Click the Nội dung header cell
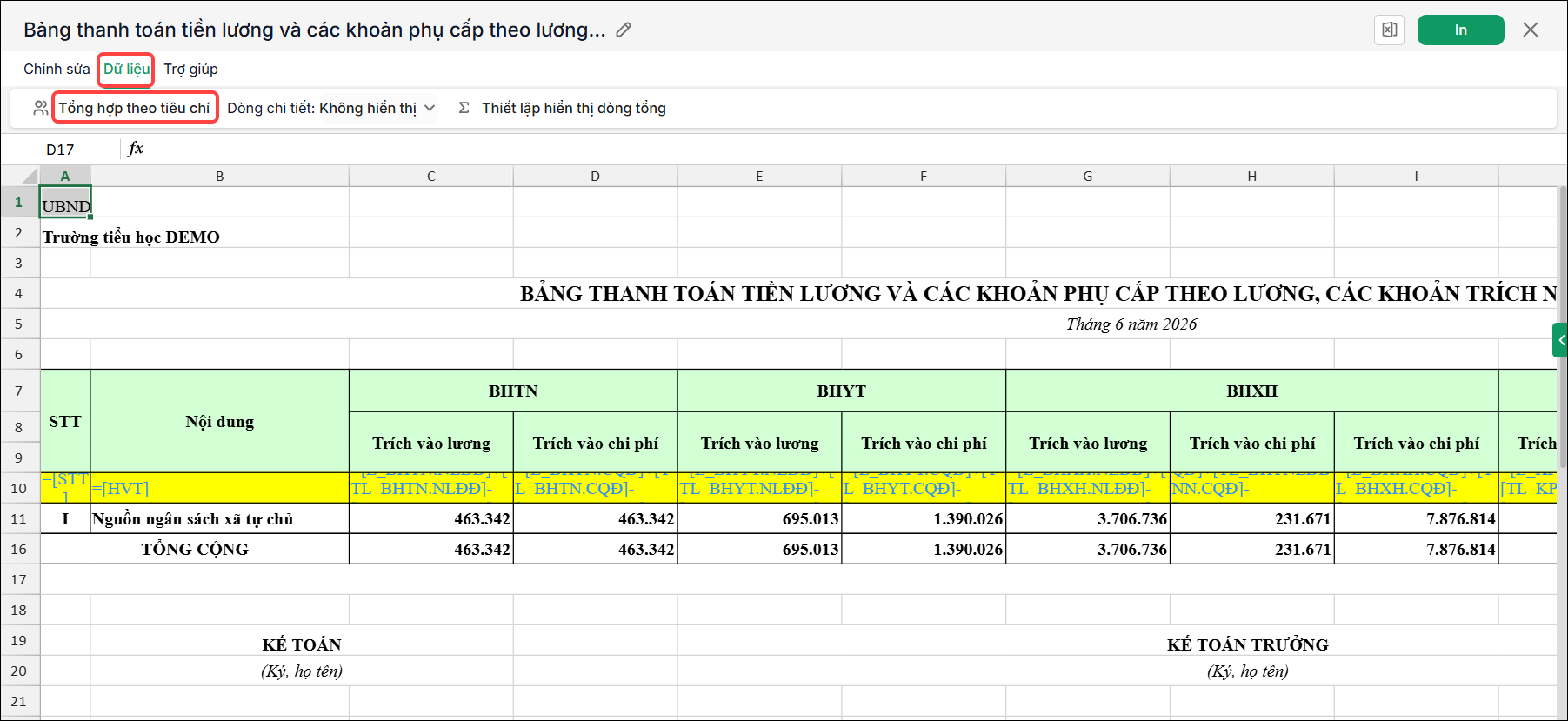Viewport: 1568px width, 721px height. (x=220, y=421)
